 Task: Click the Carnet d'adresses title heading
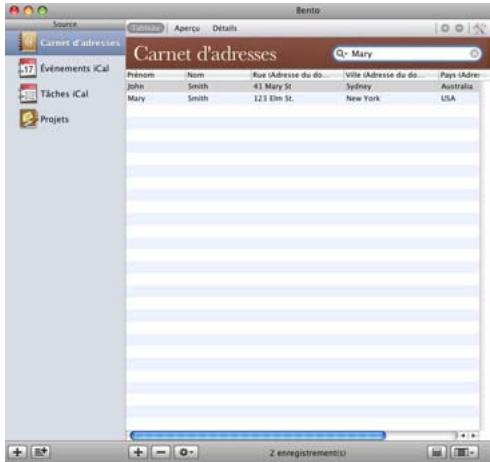click(x=205, y=54)
